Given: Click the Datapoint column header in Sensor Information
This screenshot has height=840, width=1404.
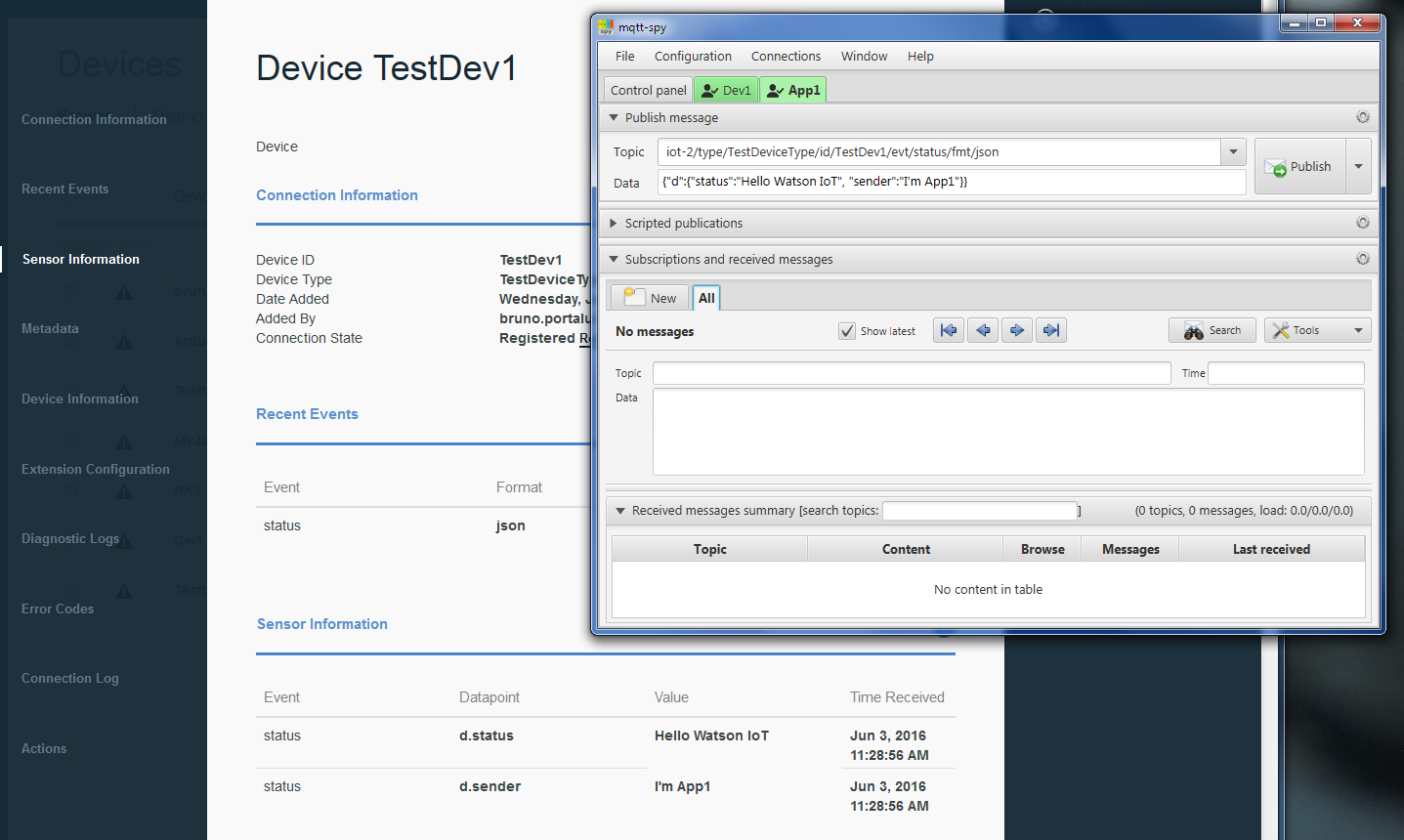Looking at the screenshot, I should coord(489,697).
